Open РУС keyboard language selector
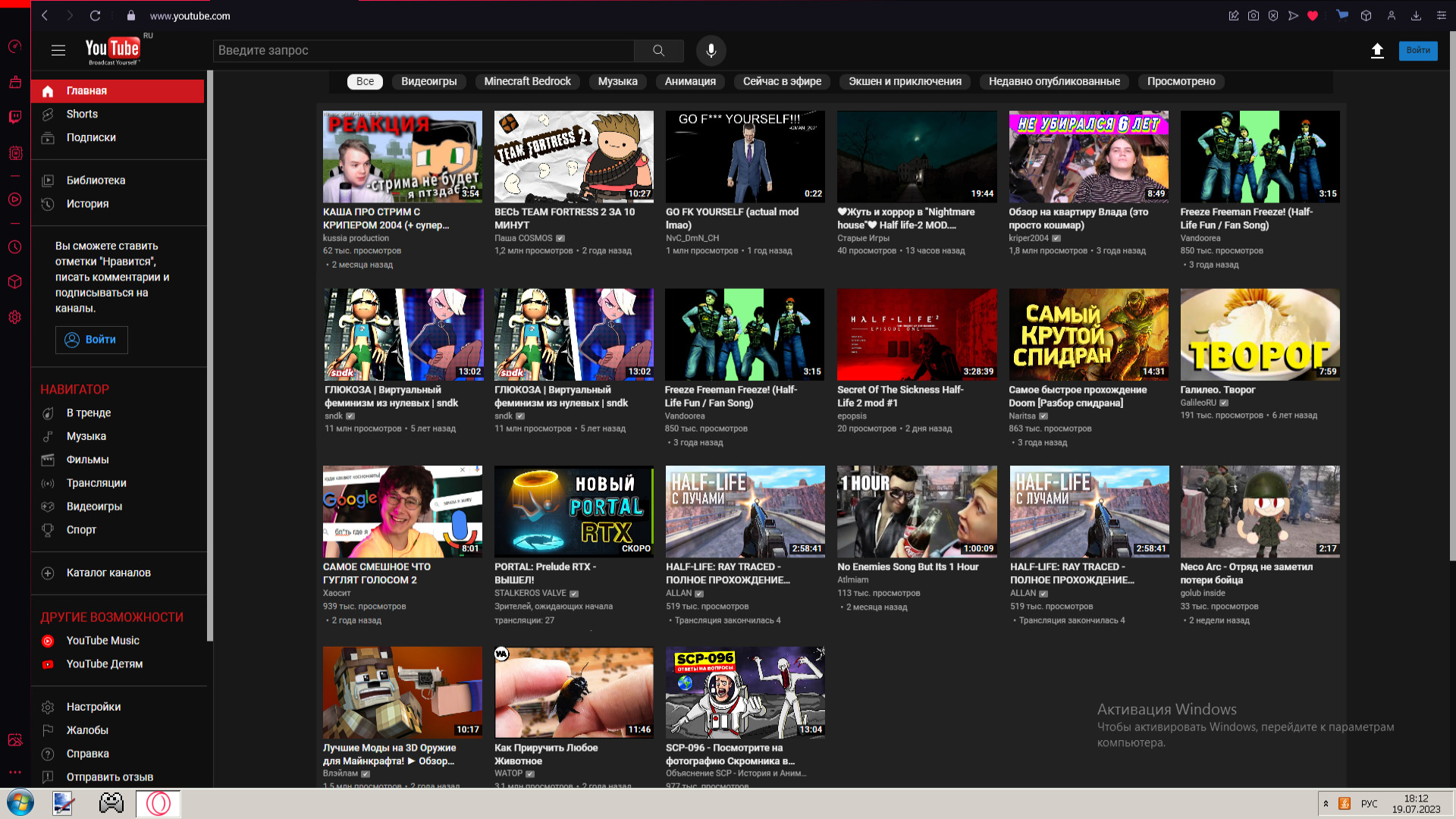The height and width of the screenshot is (819, 1456). click(x=1369, y=804)
